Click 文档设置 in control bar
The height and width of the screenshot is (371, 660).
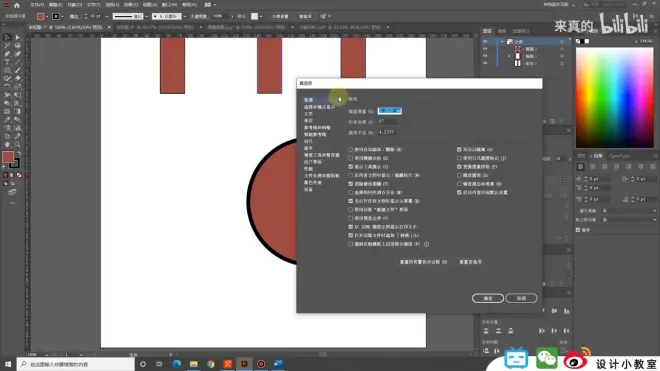pyautogui.click(x=280, y=16)
